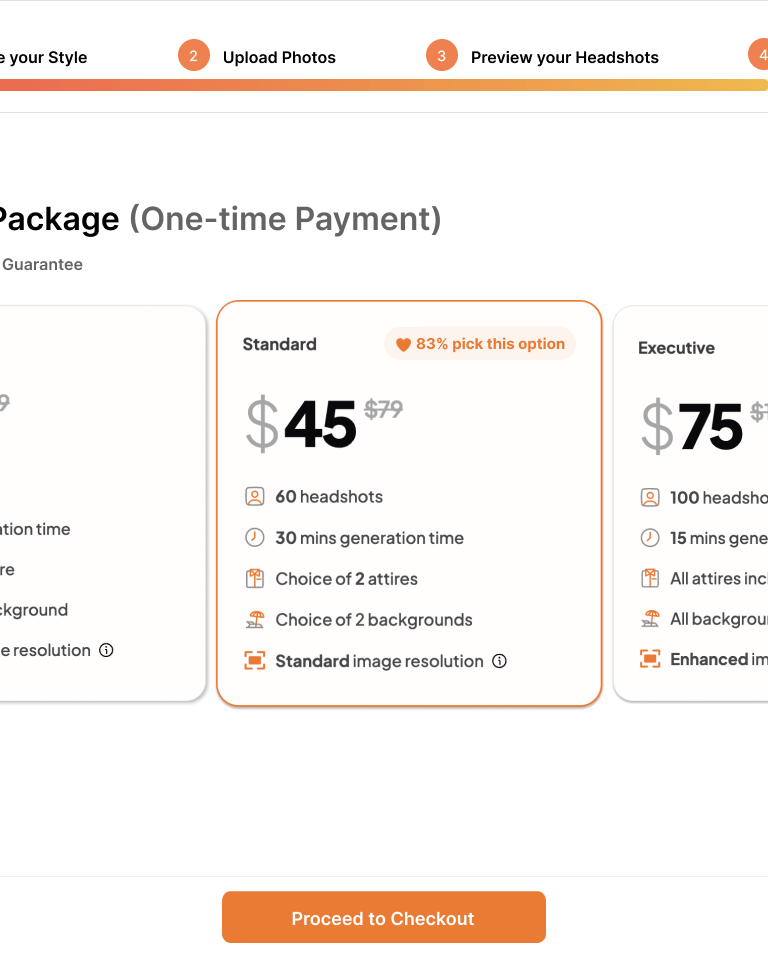Click the Standard image resolution frame icon
The height and width of the screenshot is (956, 768).
point(255,660)
